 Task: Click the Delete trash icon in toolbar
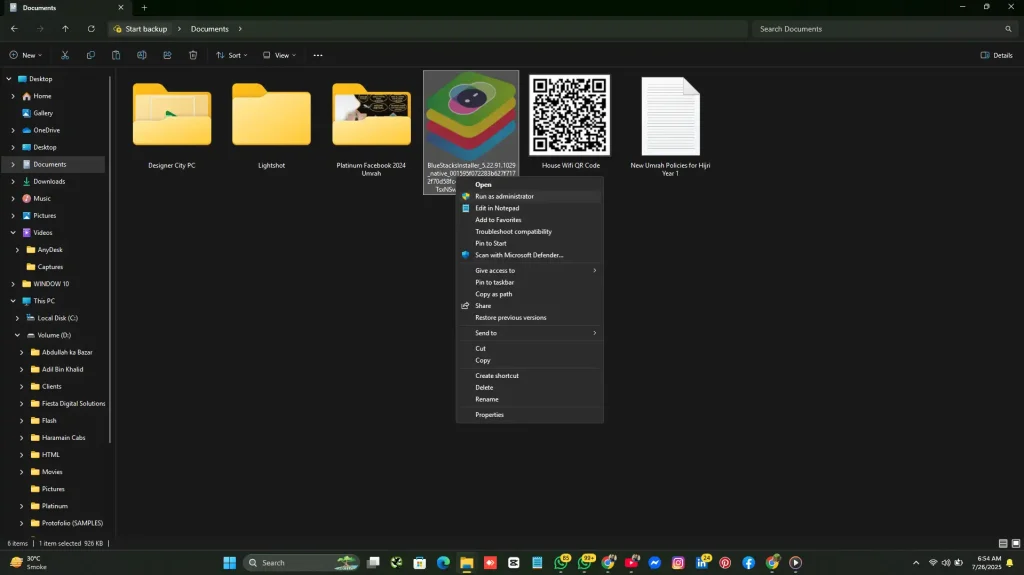(x=193, y=56)
